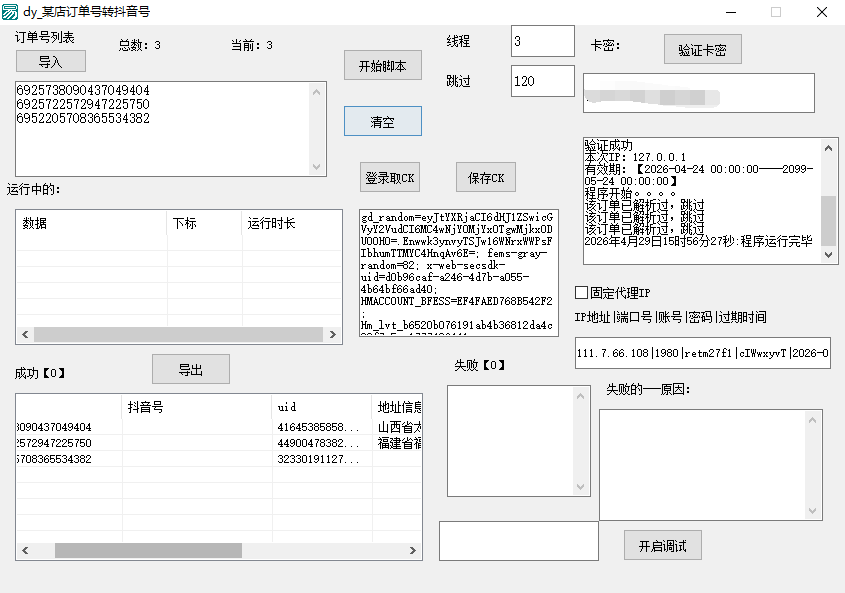This screenshot has width=845, height=593.
Task: Click 开启调试 to enable debugging
Action: click(662, 545)
